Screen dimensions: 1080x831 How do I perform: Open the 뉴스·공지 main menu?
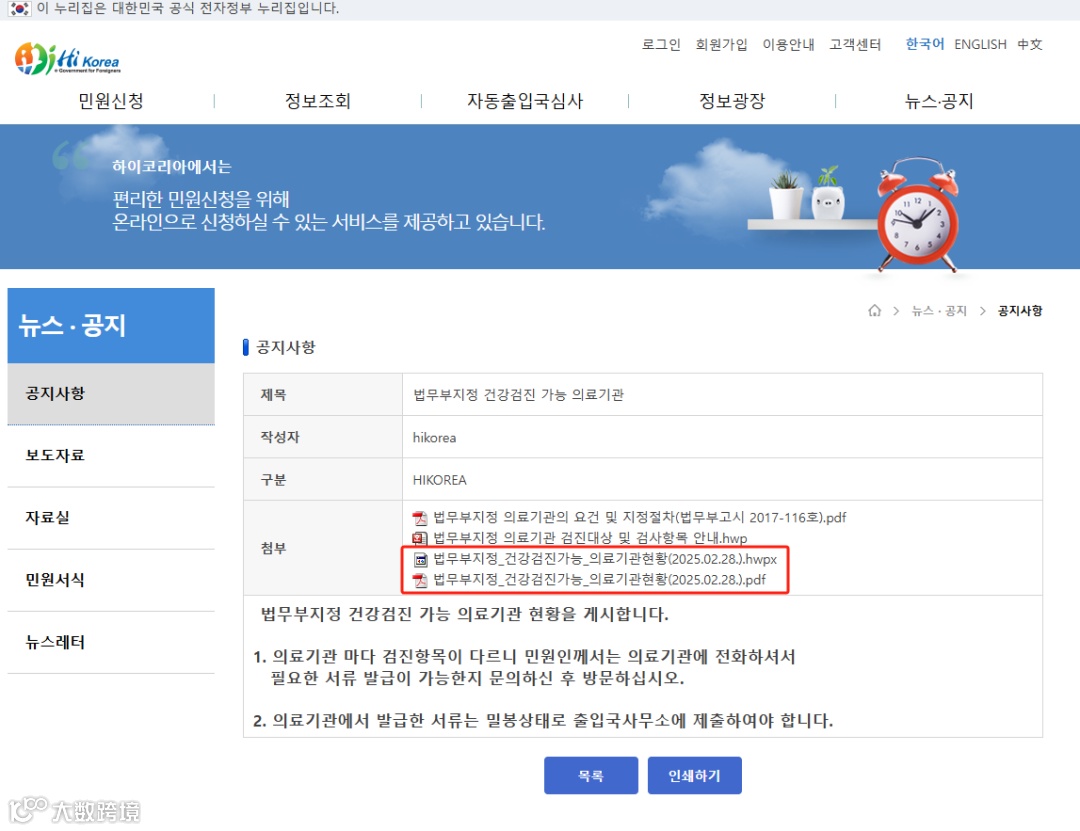pos(939,101)
